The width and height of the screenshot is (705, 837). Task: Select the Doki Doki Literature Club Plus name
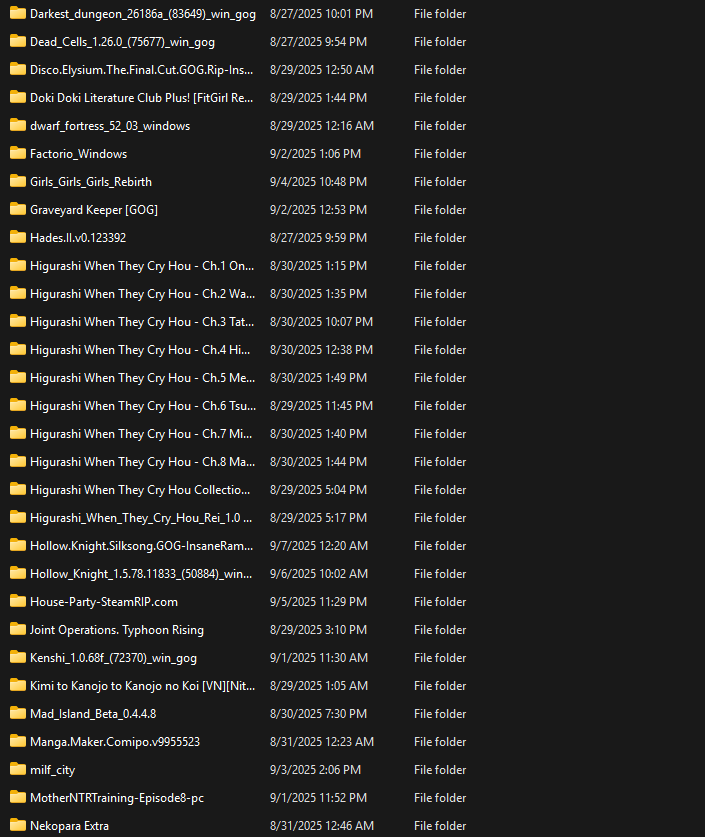[141, 98]
